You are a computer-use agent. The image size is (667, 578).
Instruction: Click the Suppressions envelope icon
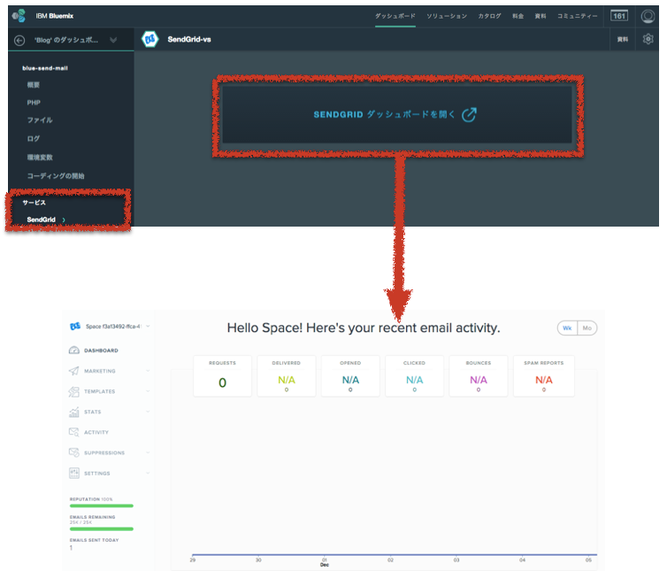74,453
